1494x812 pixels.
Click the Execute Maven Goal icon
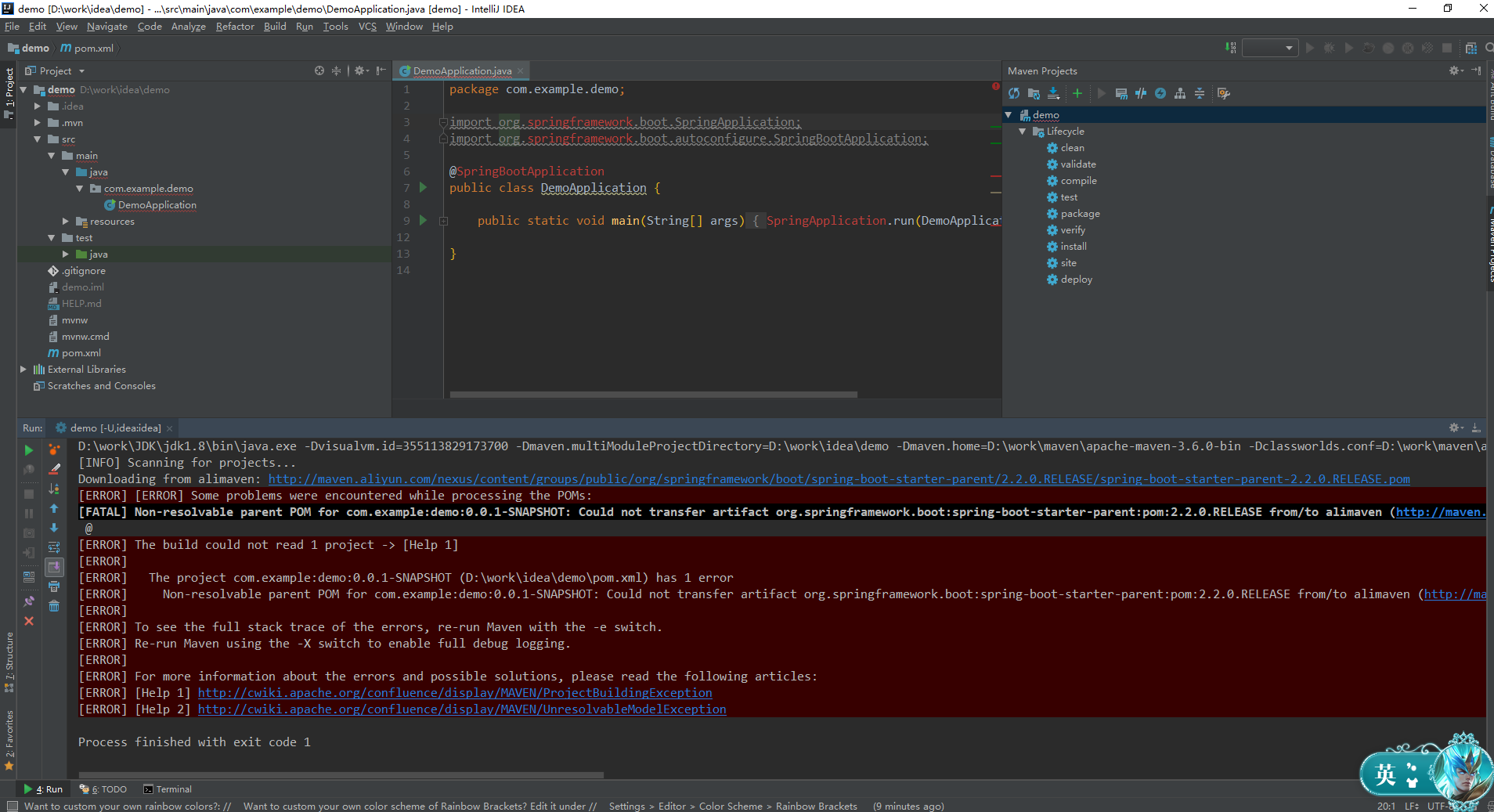click(x=1121, y=93)
